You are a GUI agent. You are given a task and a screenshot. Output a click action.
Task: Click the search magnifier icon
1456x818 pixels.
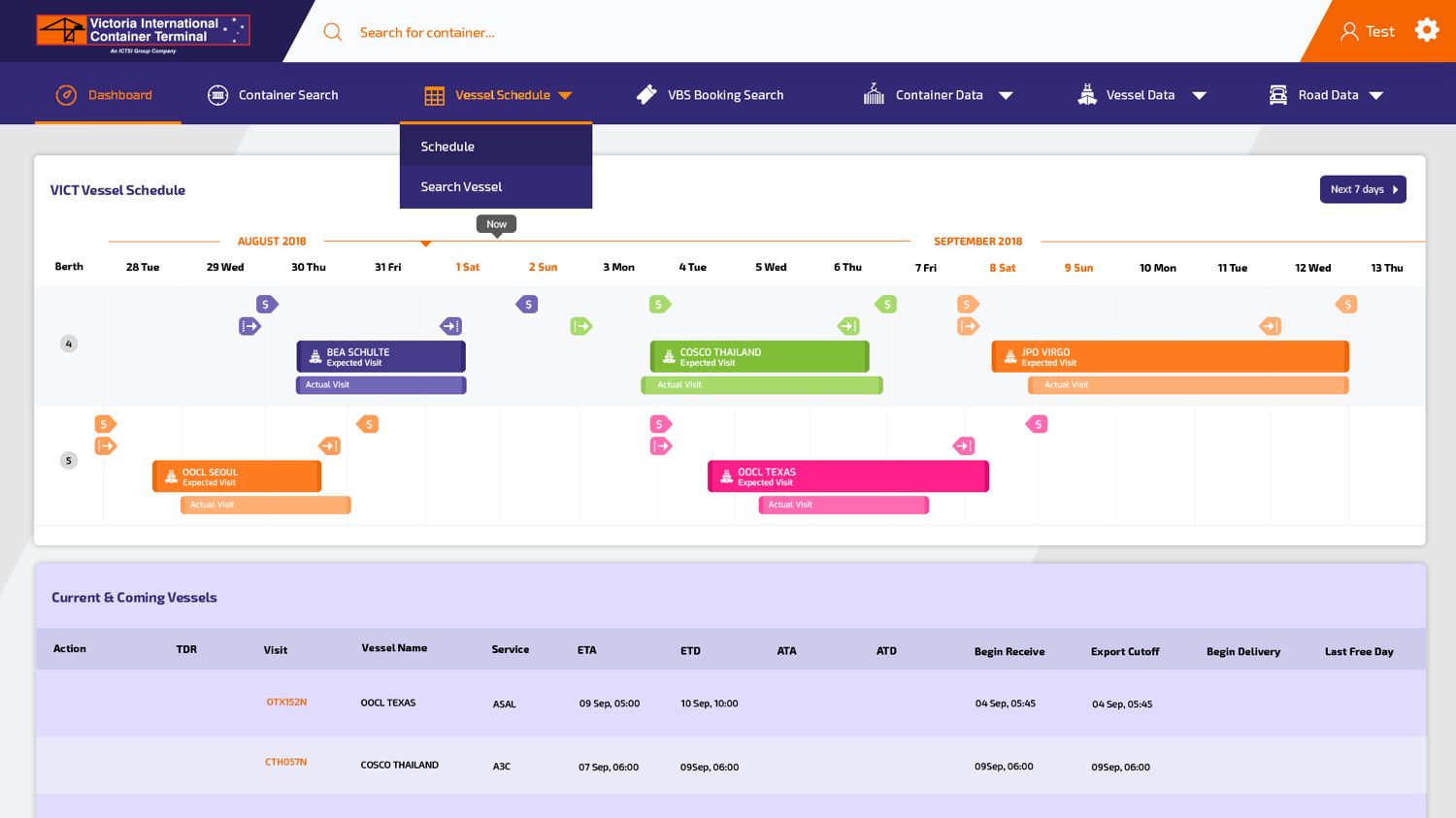pyautogui.click(x=333, y=32)
